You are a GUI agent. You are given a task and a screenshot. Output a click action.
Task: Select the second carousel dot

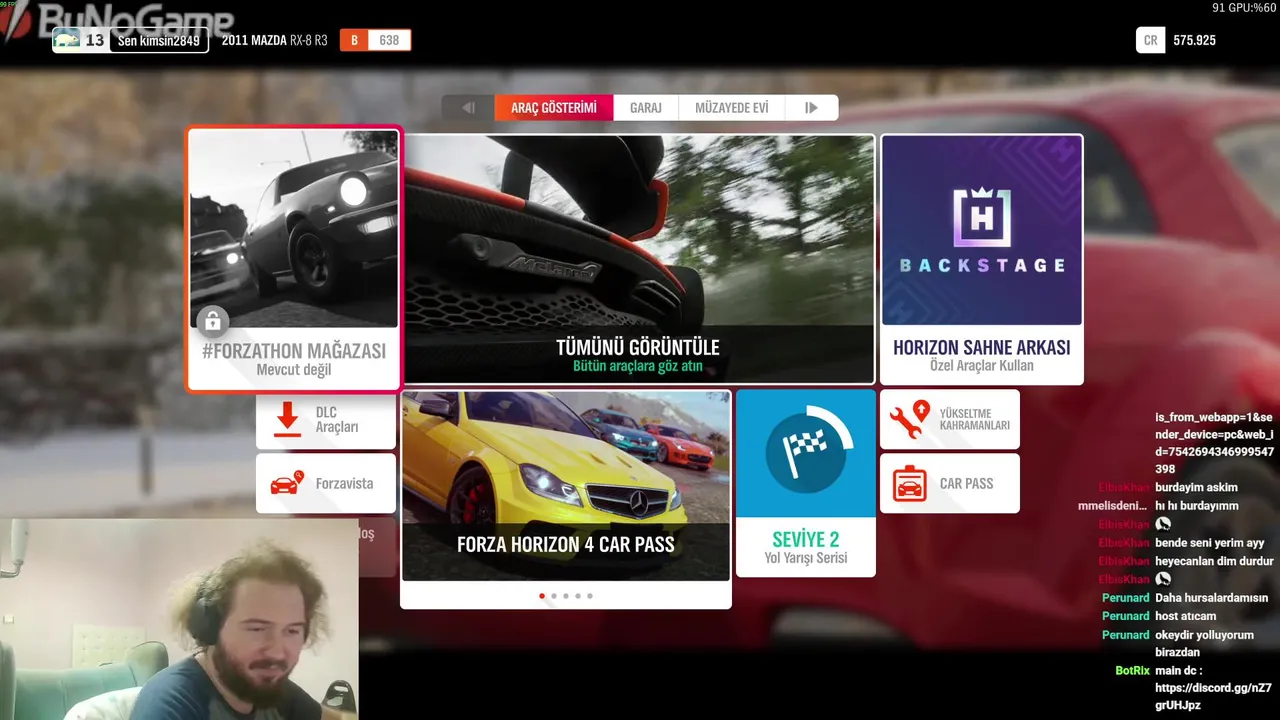click(x=554, y=596)
